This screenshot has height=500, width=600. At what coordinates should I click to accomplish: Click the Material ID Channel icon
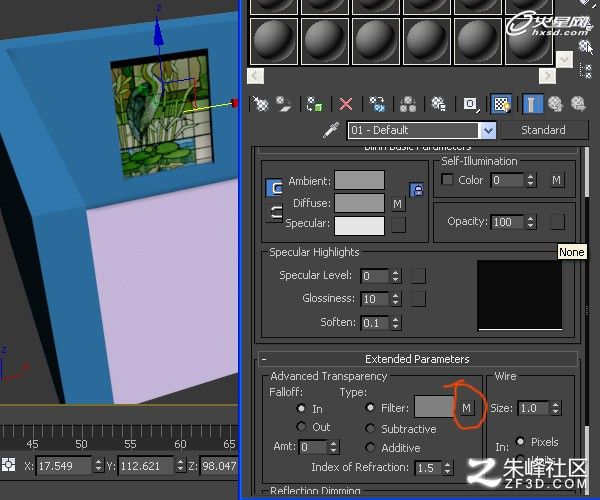471,104
